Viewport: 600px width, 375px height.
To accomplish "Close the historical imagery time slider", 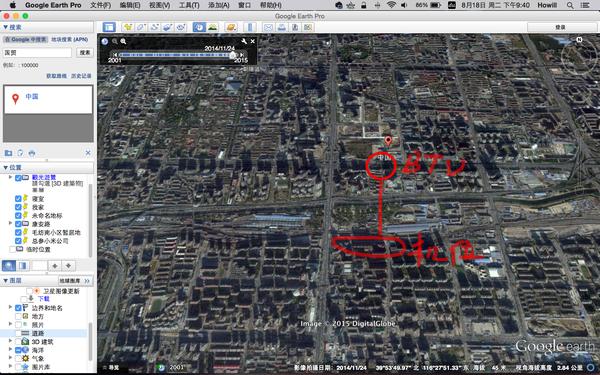I will [x=253, y=41].
